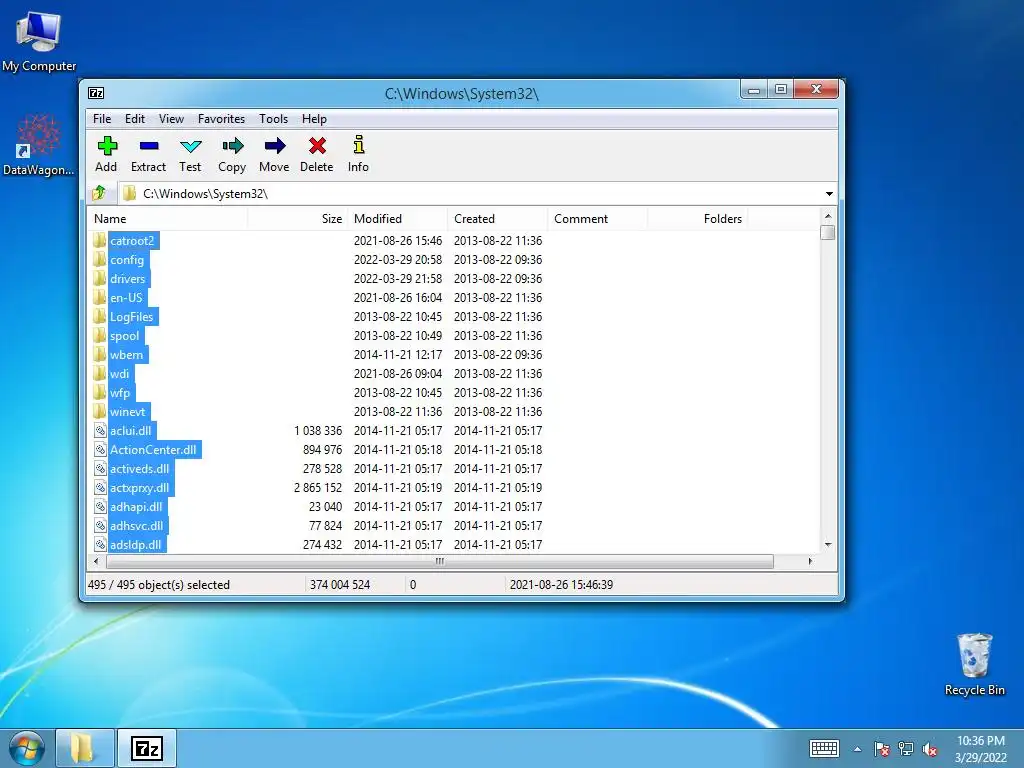This screenshot has width=1024, height=768.
Task: Sort by Created column header
Action: point(498,219)
